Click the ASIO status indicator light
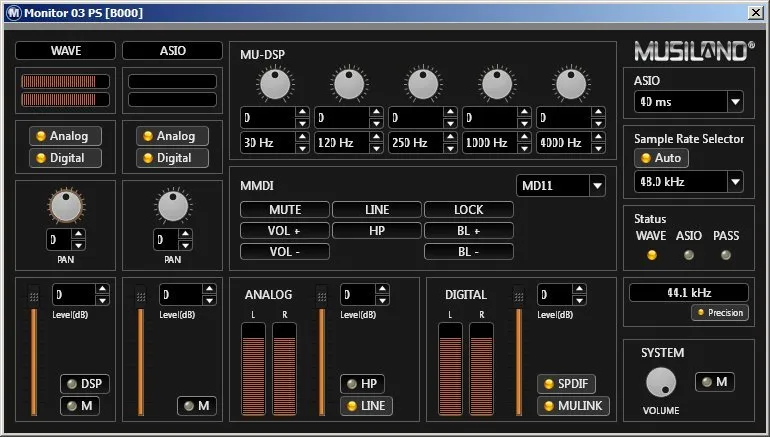Screen dimensions: 770x437 pyautogui.click(x=689, y=255)
